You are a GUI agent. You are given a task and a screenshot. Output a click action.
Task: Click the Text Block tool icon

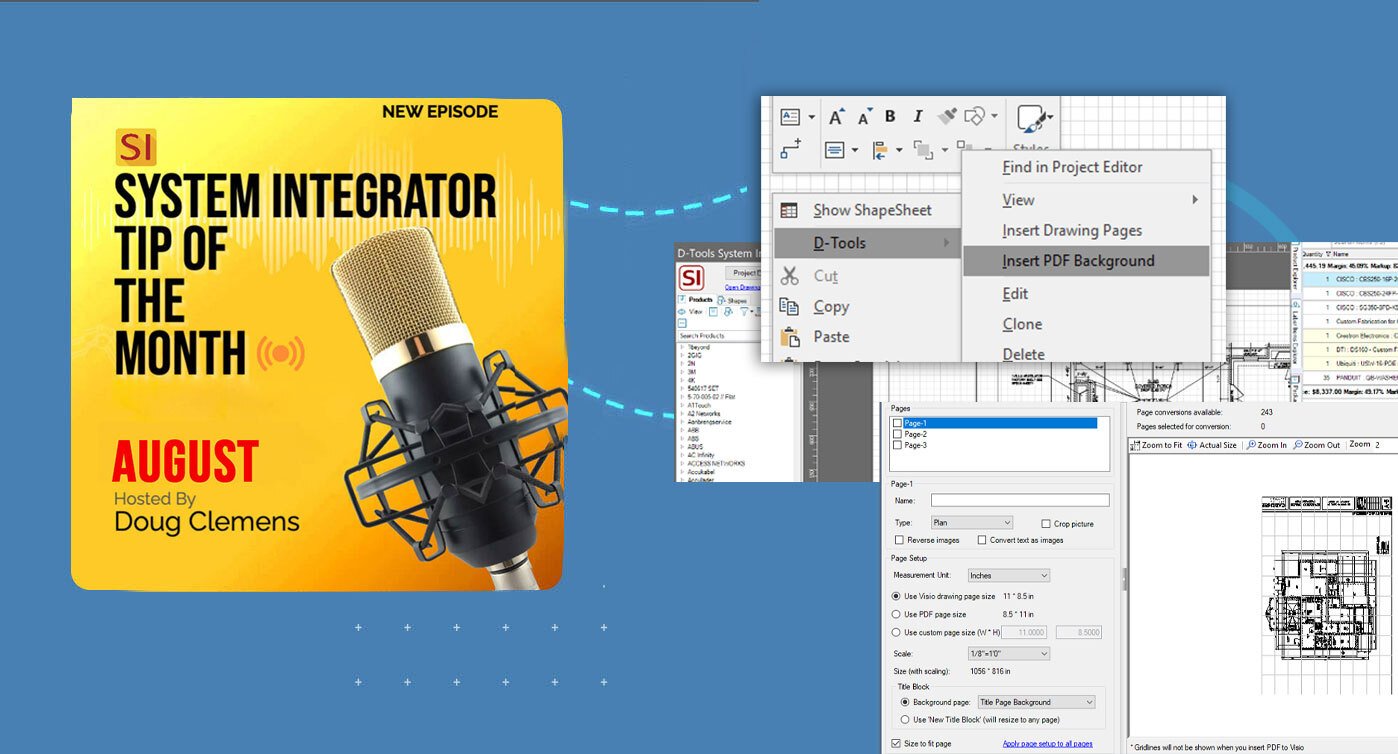point(791,117)
